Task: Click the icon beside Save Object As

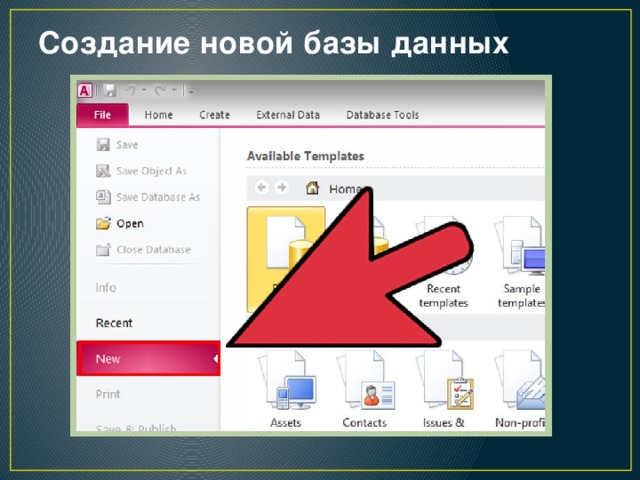Action: [103, 171]
